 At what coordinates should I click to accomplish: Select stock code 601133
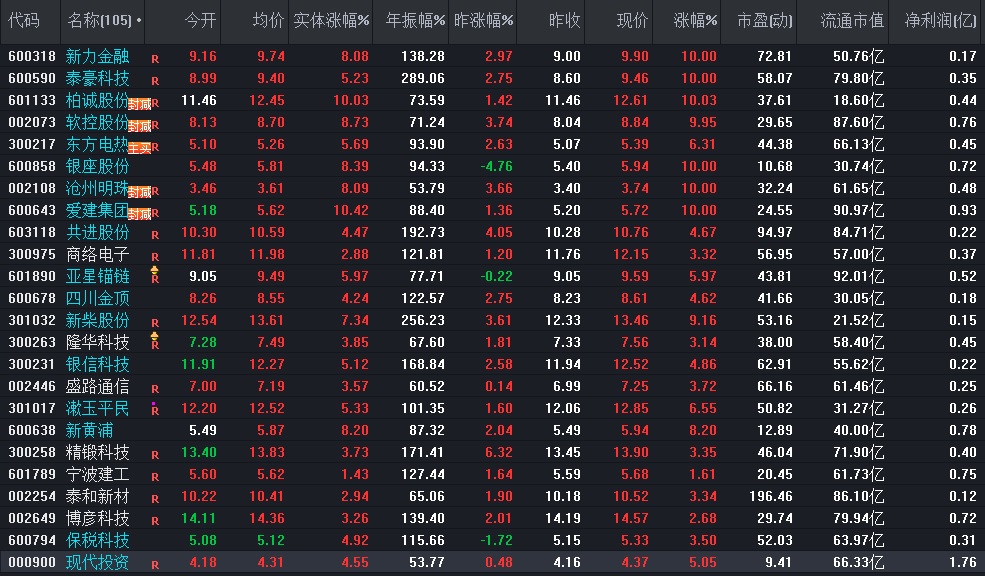pos(32,101)
